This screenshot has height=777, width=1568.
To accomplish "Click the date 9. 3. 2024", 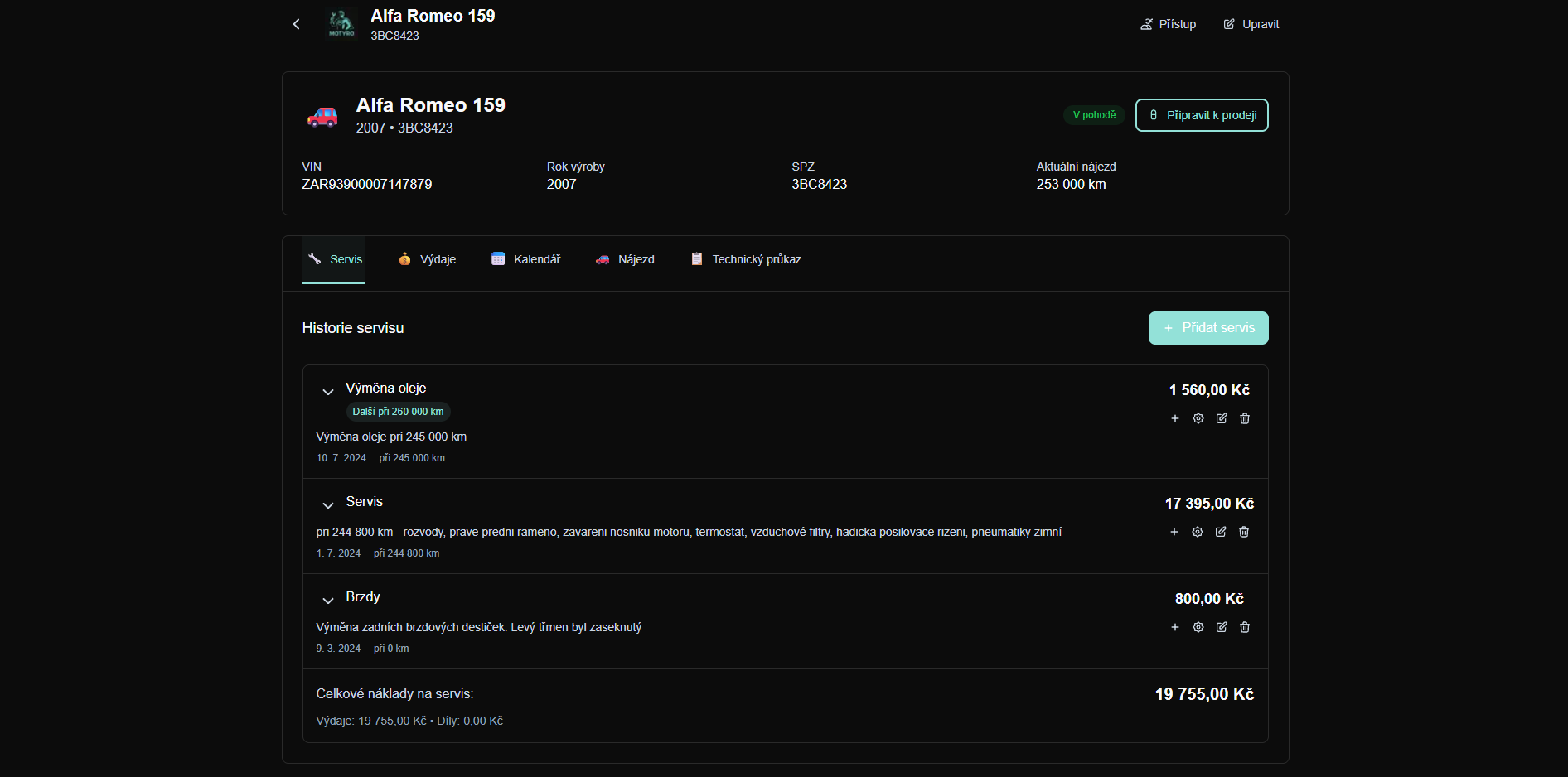I will [x=338, y=649].
